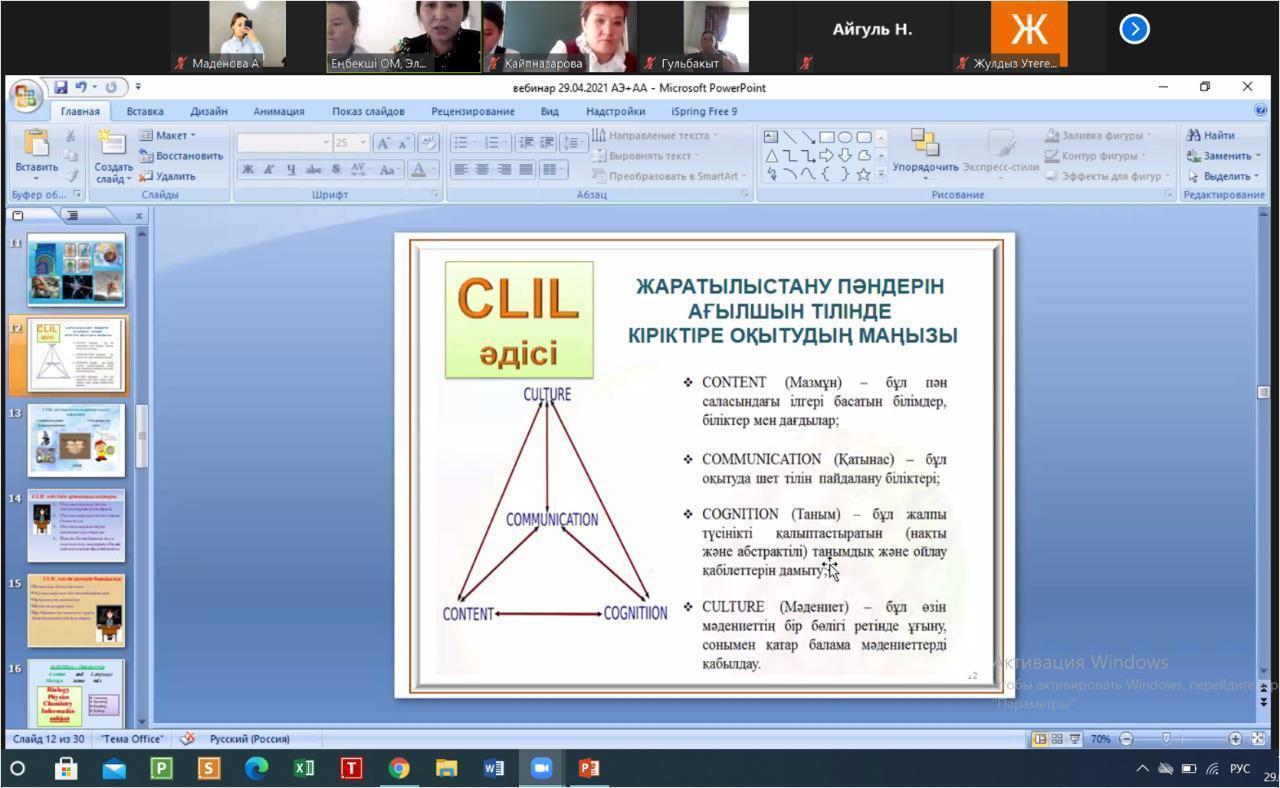The width and height of the screenshot is (1280, 788).
Task: Open the Выделить selection dropdown
Action: 1257,177
